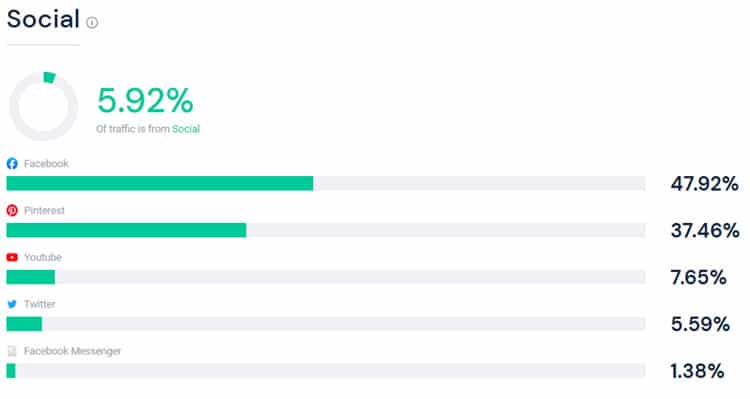This screenshot has width=750, height=399.
Task: Click the Social section heading
Action: click(44, 20)
